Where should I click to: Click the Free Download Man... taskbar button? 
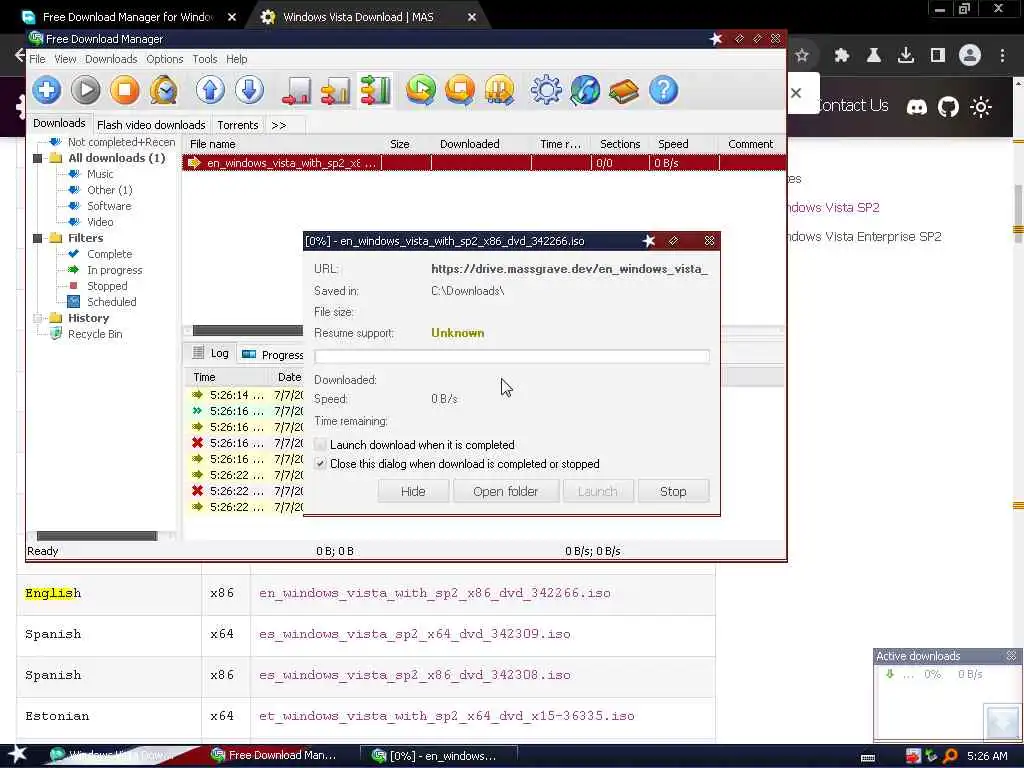(274, 755)
